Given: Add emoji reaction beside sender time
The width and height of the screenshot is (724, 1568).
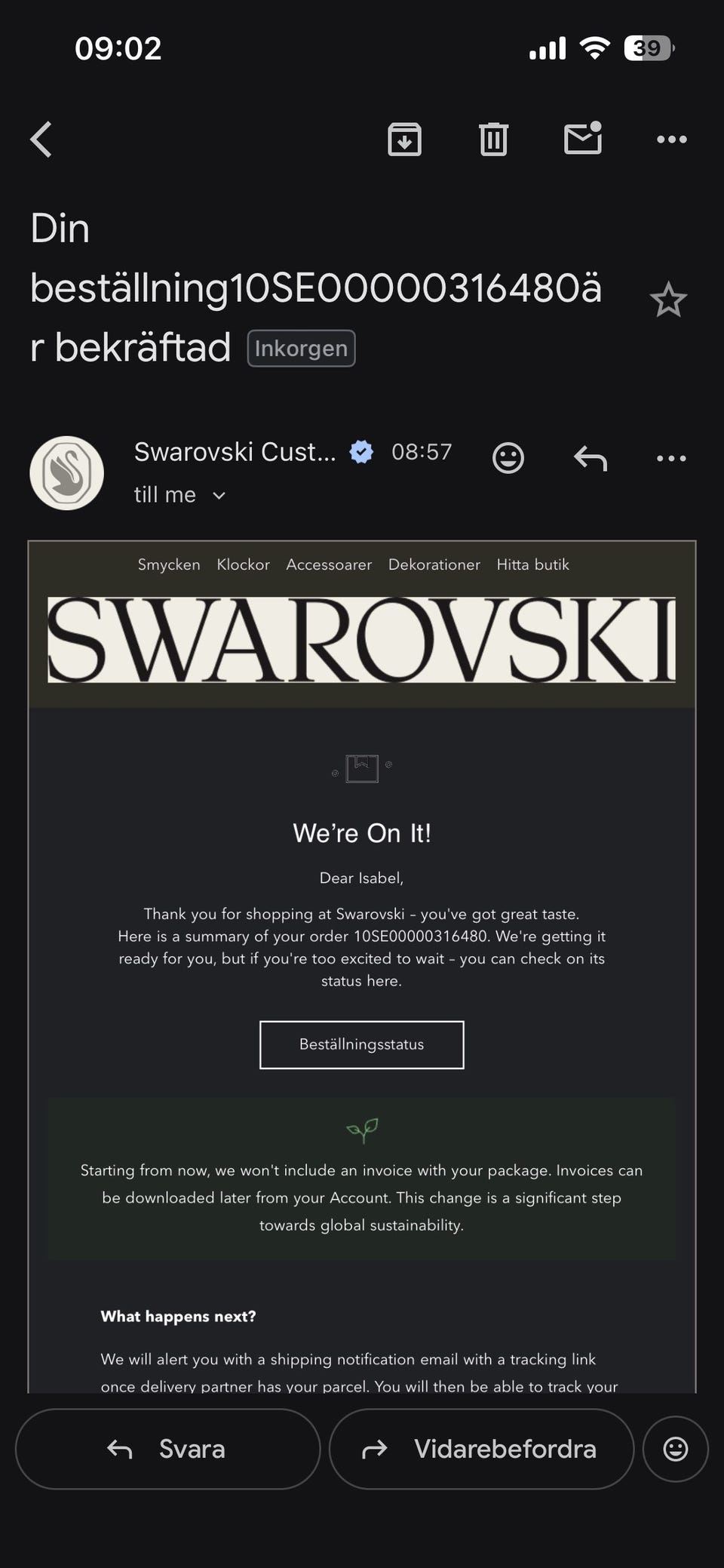Looking at the screenshot, I should pyautogui.click(x=508, y=458).
